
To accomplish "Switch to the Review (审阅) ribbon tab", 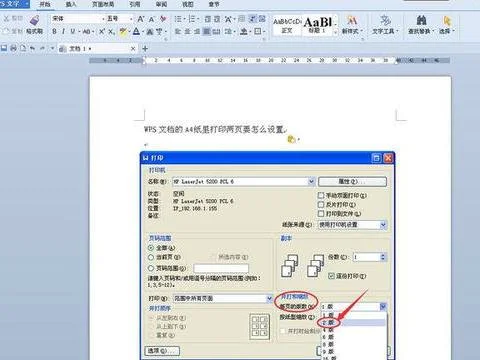I will tap(161, 4).
